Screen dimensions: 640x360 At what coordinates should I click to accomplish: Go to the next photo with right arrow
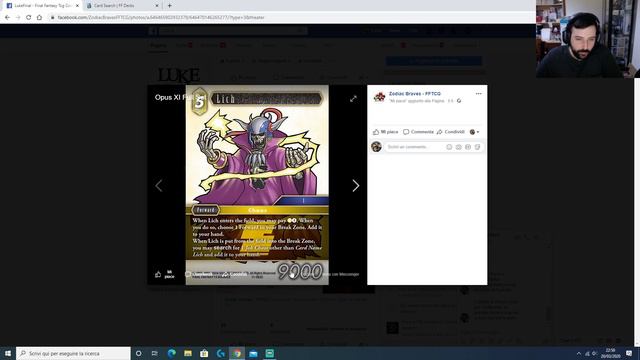point(356,186)
